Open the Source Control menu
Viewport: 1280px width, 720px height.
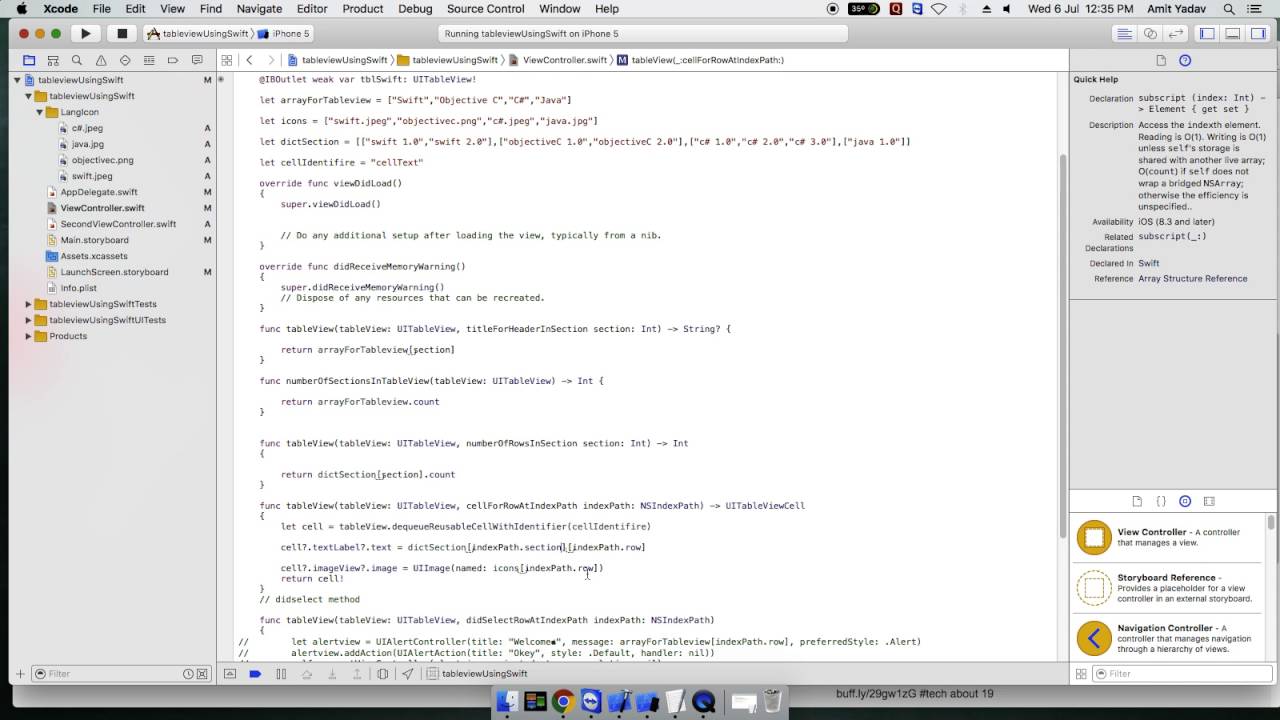pyautogui.click(x=485, y=9)
